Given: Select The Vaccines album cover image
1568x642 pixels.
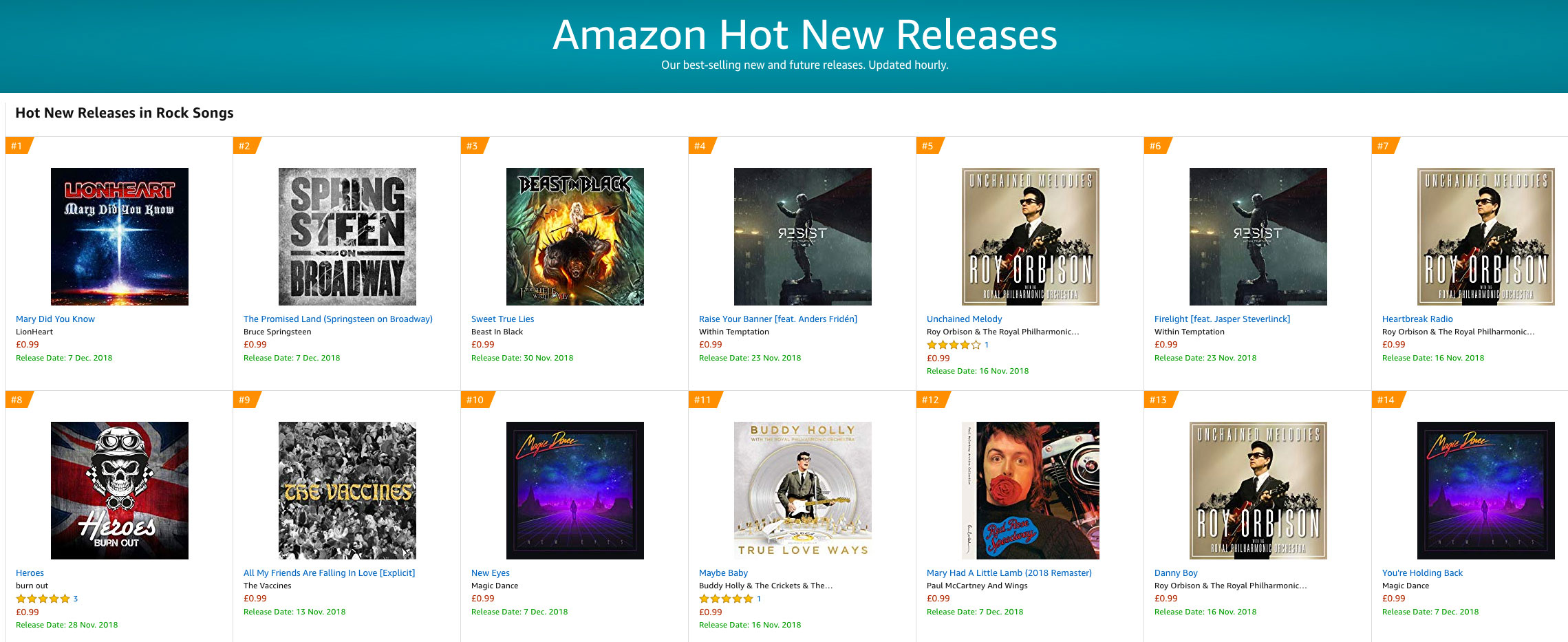Looking at the screenshot, I should point(347,491).
